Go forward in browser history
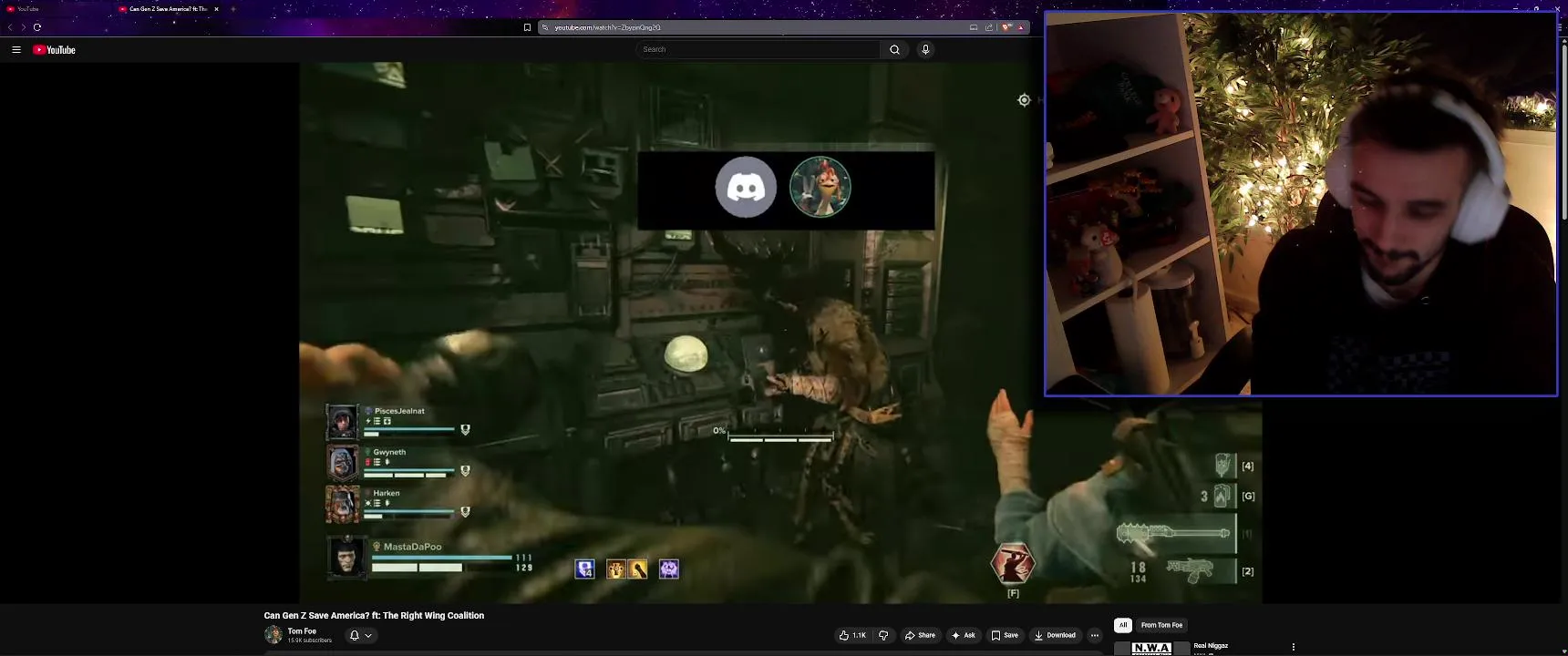Image resolution: width=1568 pixels, height=656 pixels. click(24, 27)
